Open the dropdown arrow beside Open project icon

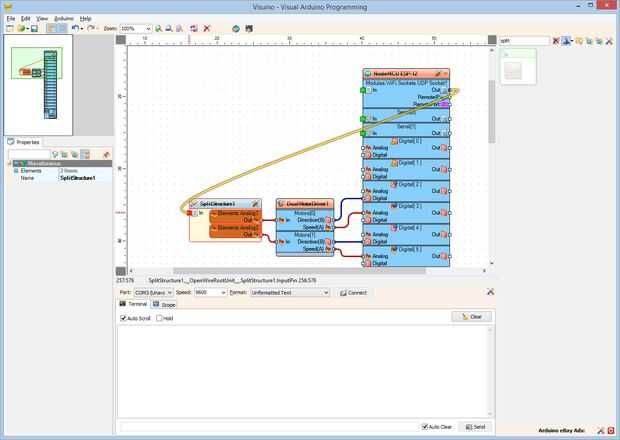[x=27, y=28]
